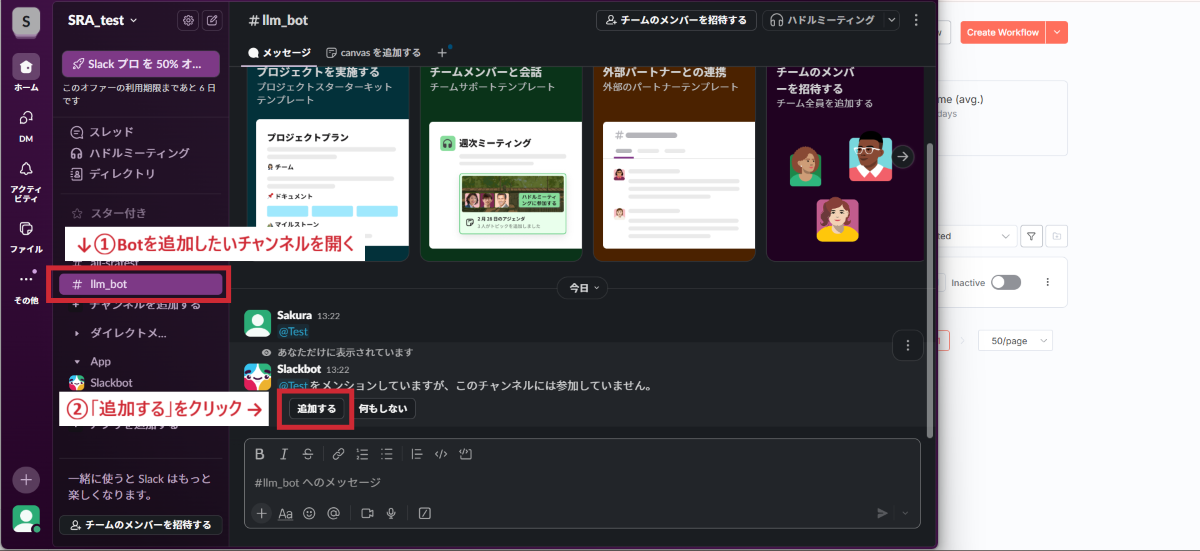The width and height of the screenshot is (1200, 551).
Task: Insert a link using the composer link icon
Action: point(338,454)
